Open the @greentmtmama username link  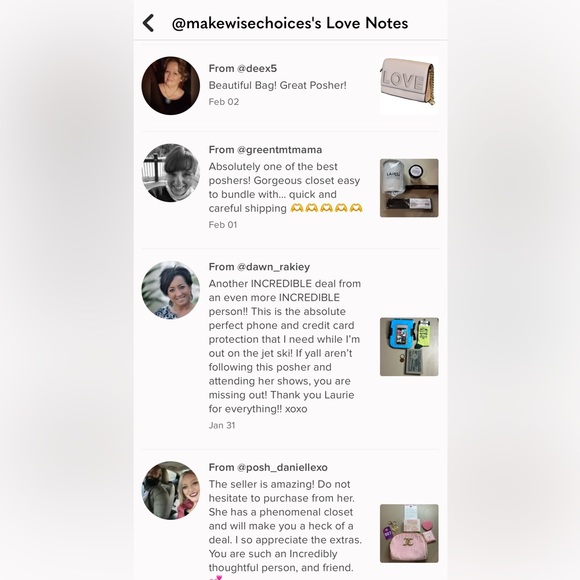tap(279, 150)
